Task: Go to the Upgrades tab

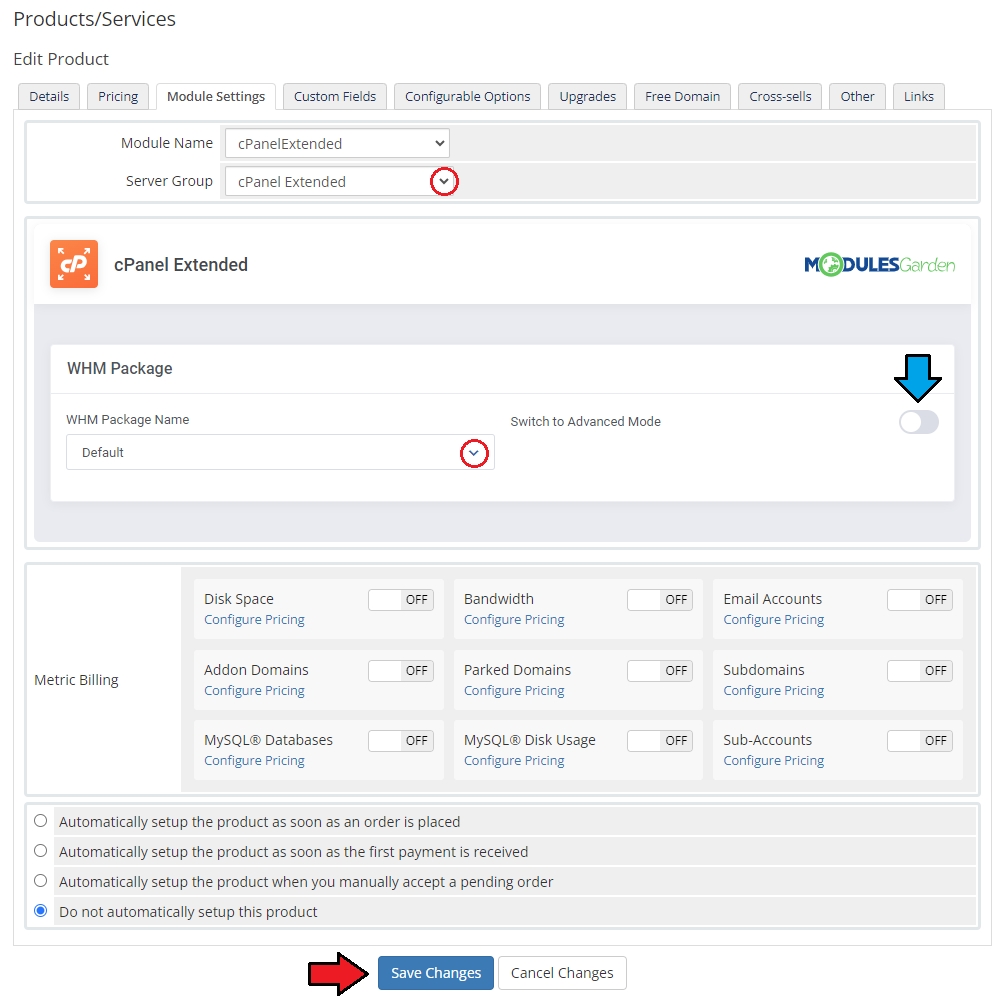Action: click(x=588, y=96)
